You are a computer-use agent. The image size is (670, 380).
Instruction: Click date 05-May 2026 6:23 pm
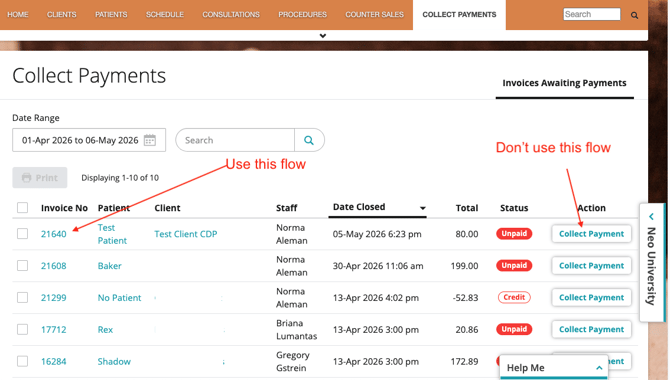point(377,234)
